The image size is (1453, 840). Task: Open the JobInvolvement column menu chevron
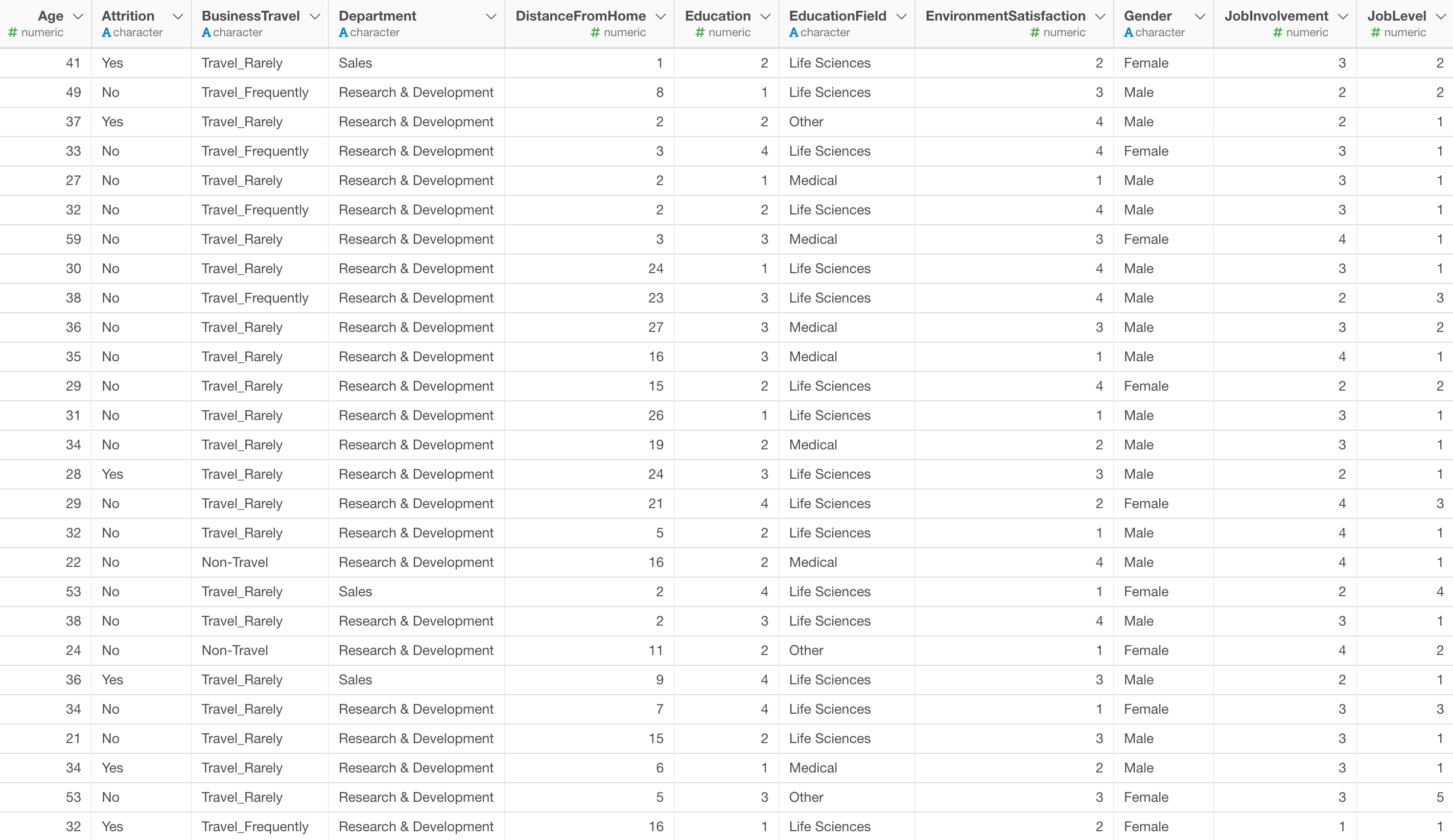click(x=1343, y=17)
